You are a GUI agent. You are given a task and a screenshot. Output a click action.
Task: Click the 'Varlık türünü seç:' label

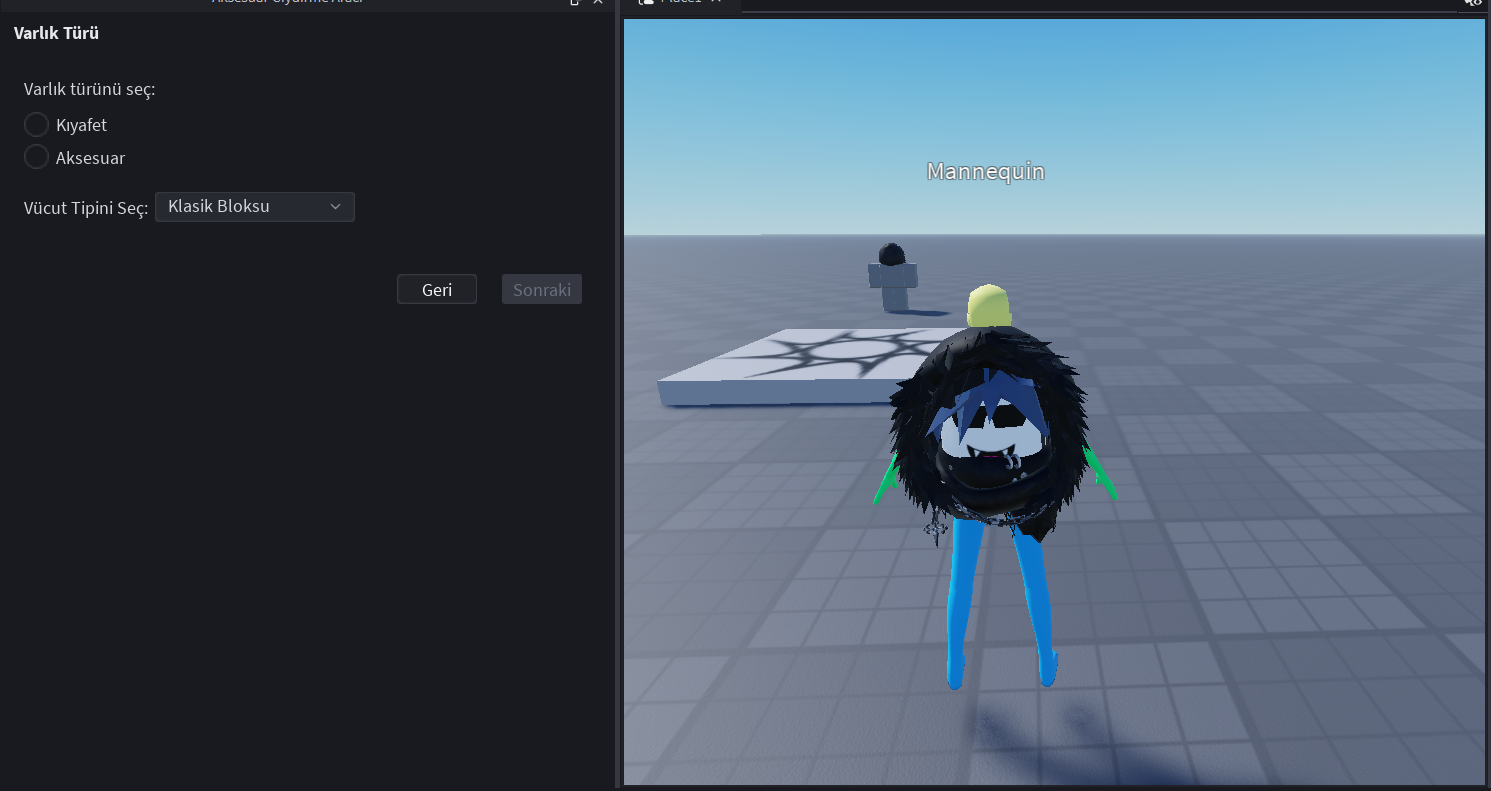[x=89, y=89]
